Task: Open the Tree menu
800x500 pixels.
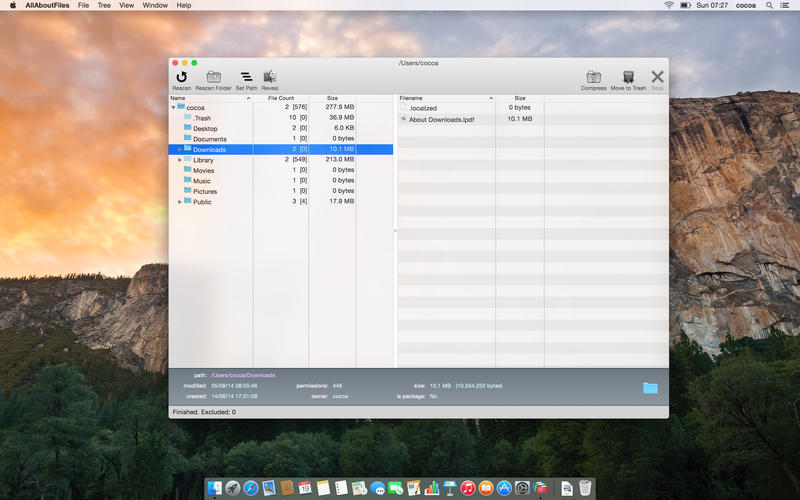Action: pyautogui.click(x=104, y=5)
